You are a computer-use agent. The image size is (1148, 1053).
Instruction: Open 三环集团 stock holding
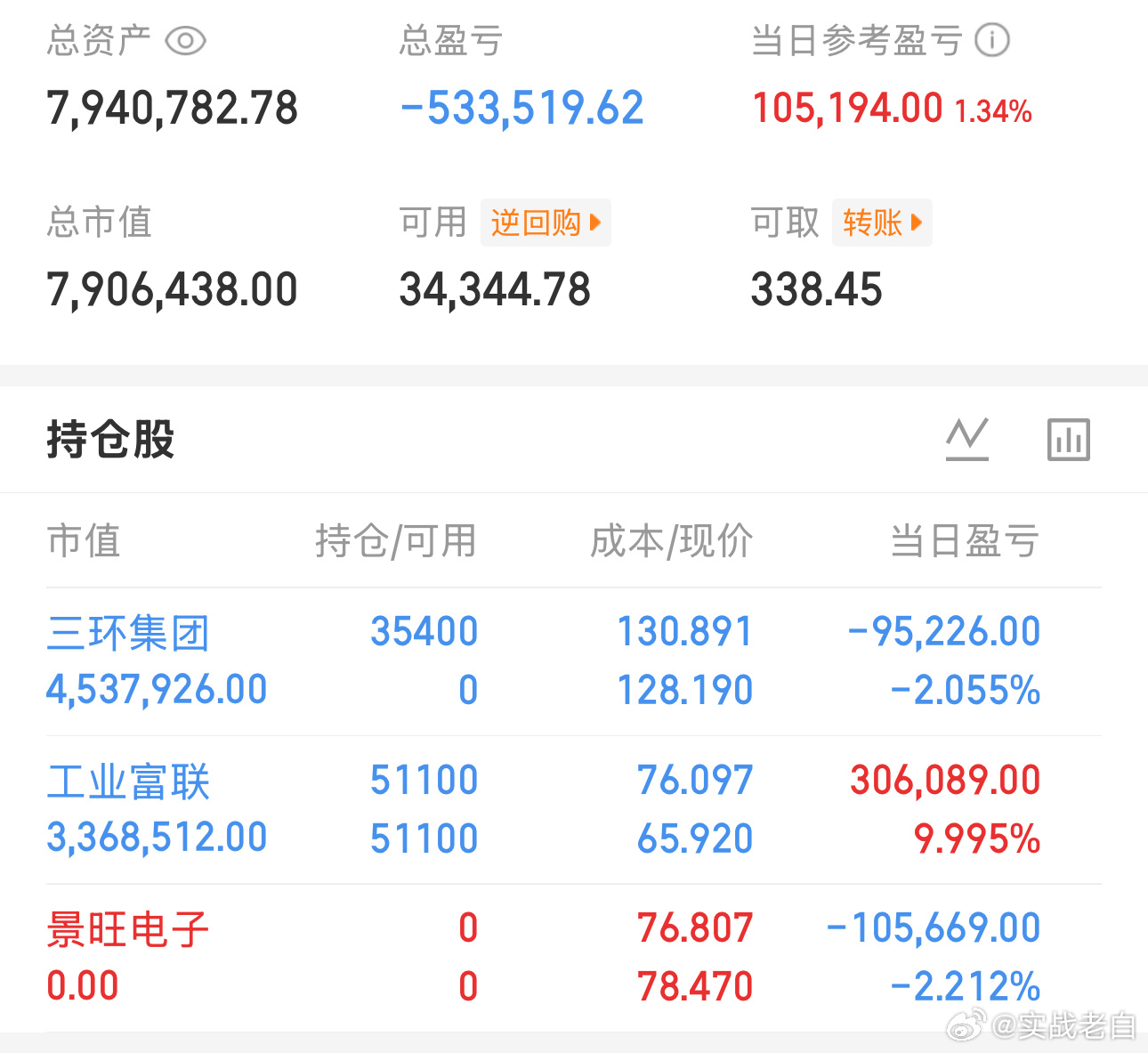coord(128,633)
